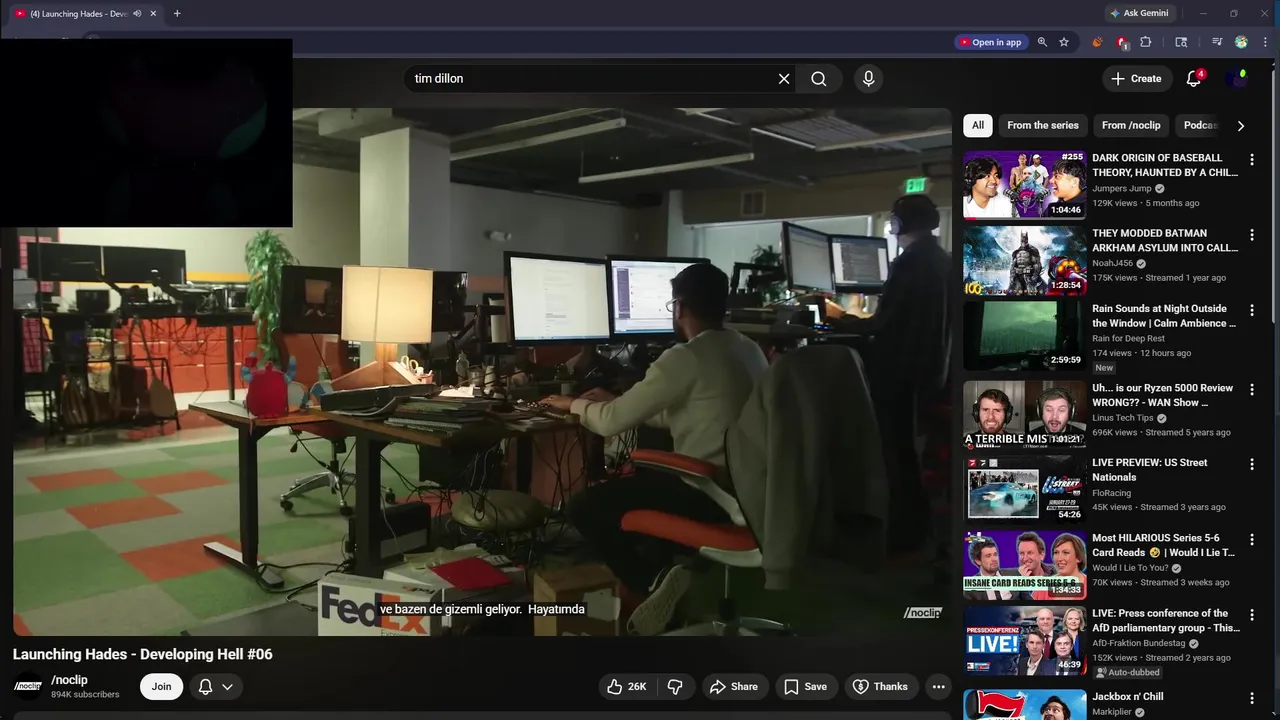Screen dimensions: 1280x720
Task: Open Dark Origin of Baseball thumbnail
Action: (x=1024, y=185)
